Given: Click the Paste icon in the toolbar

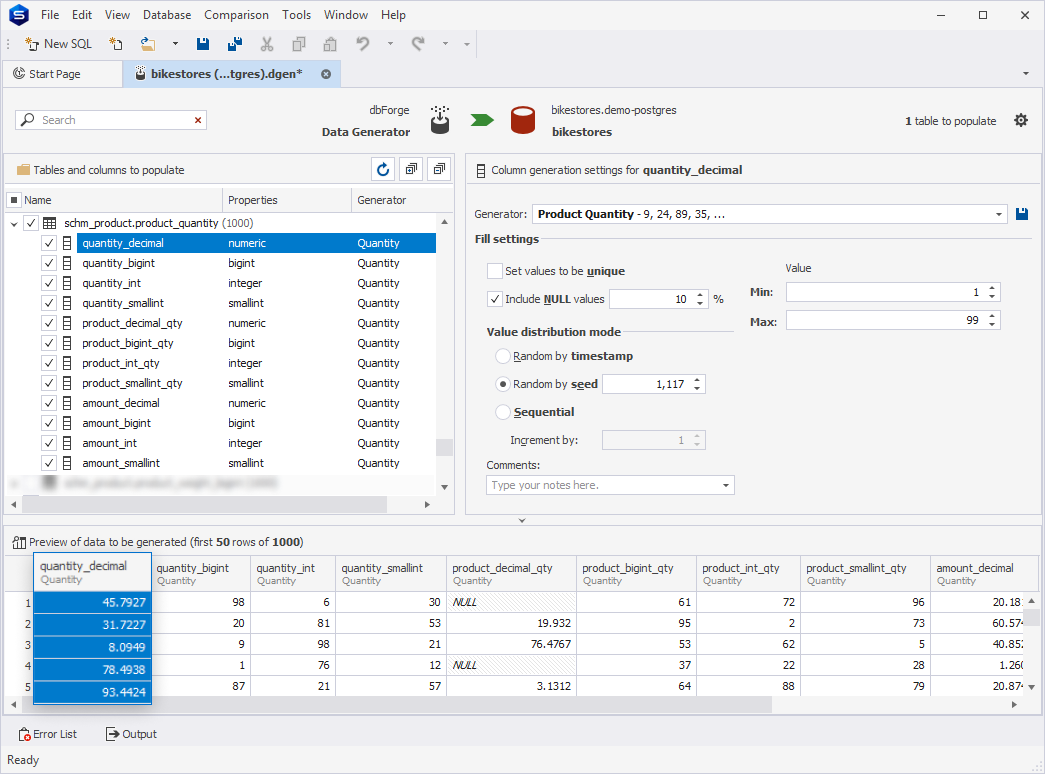Looking at the screenshot, I should click(330, 44).
